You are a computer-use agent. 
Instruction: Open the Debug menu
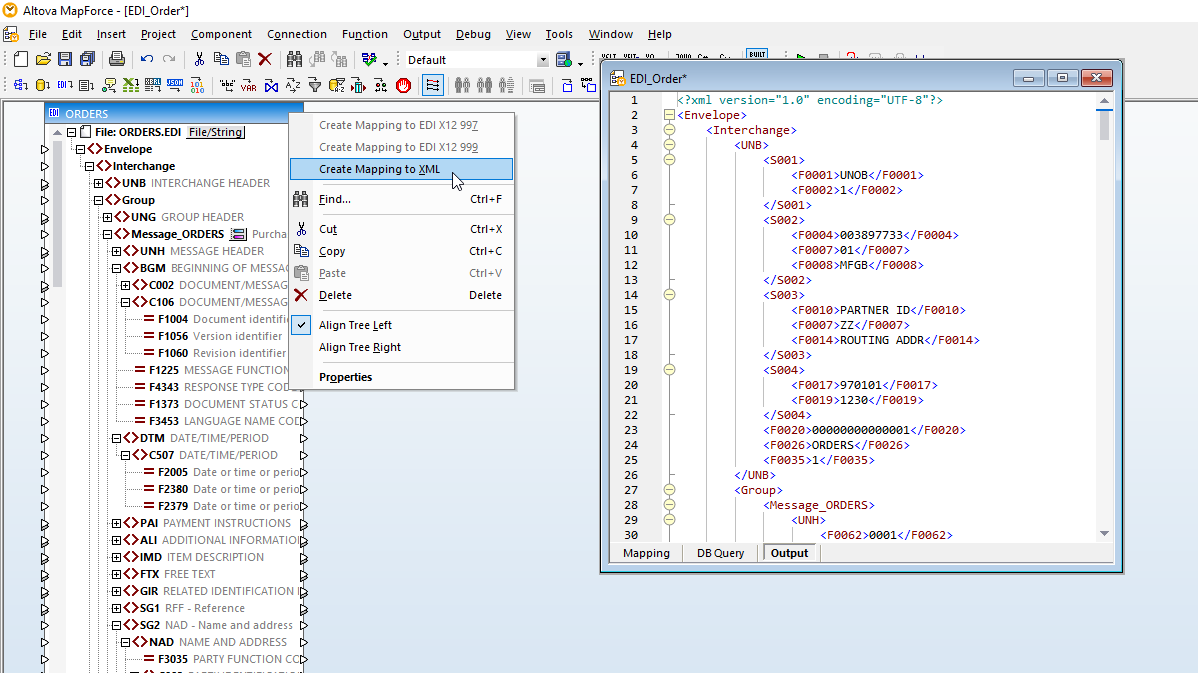click(x=473, y=34)
